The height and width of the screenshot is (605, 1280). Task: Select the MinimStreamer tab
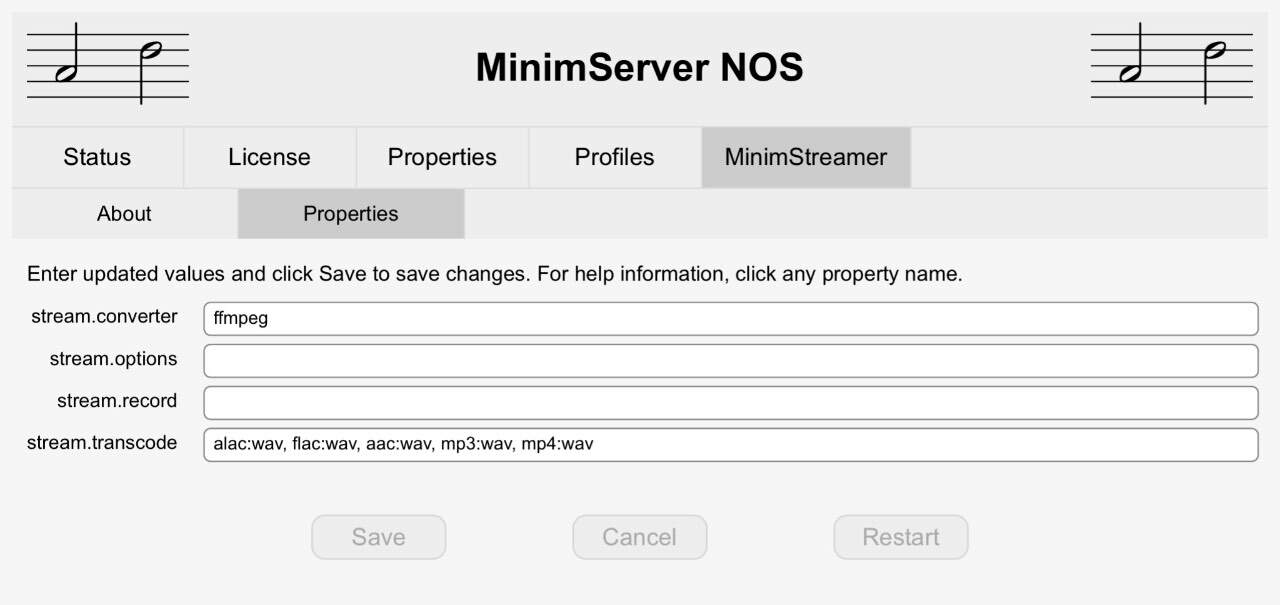tap(806, 157)
